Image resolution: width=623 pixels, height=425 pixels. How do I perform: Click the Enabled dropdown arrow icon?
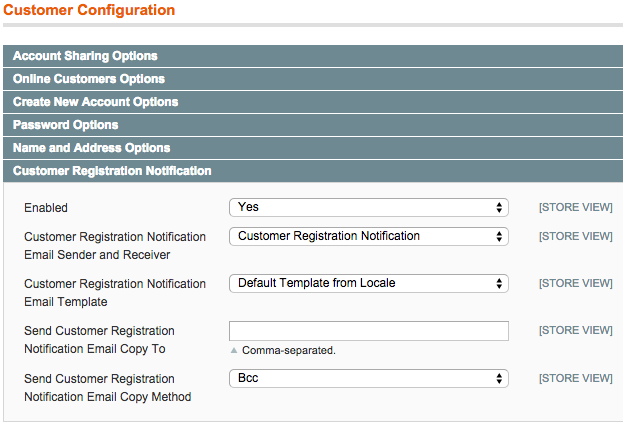coord(499,207)
